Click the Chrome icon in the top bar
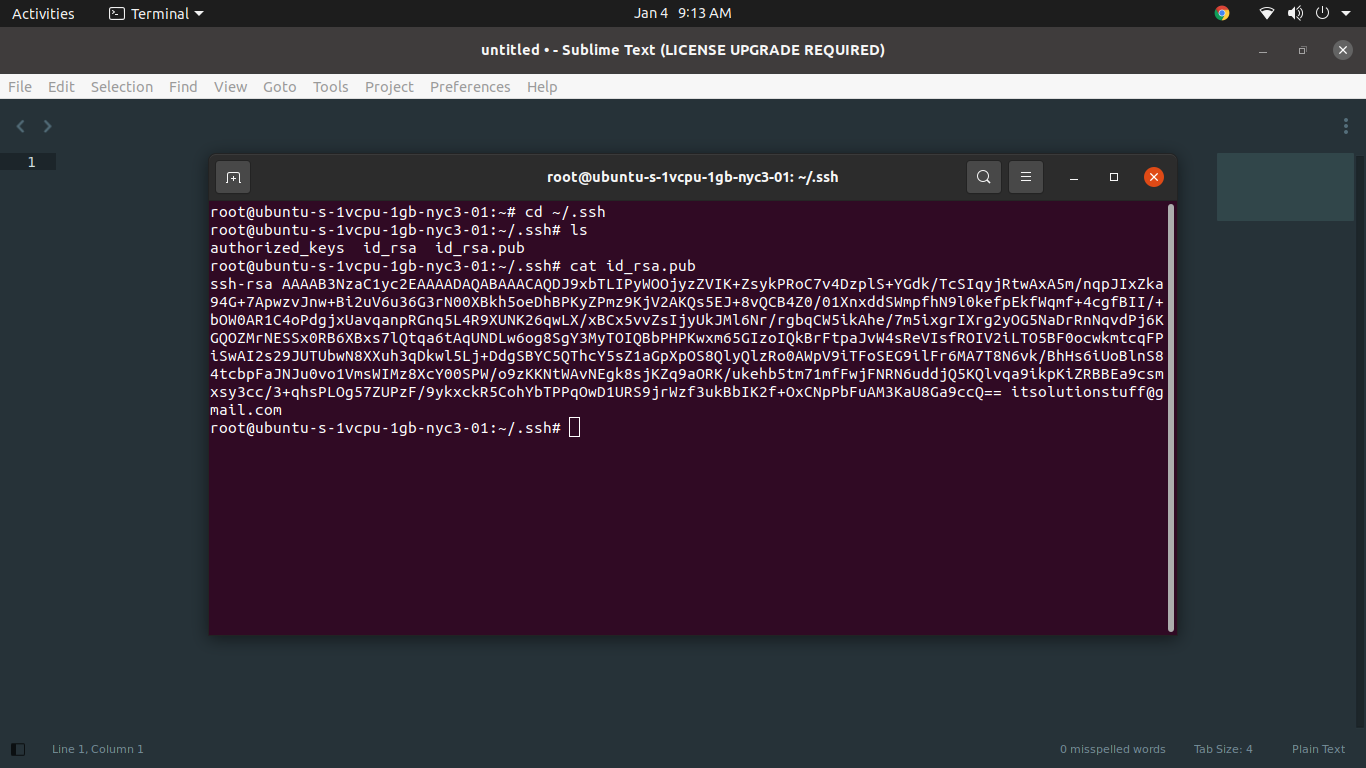 [x=1221, y=13]
